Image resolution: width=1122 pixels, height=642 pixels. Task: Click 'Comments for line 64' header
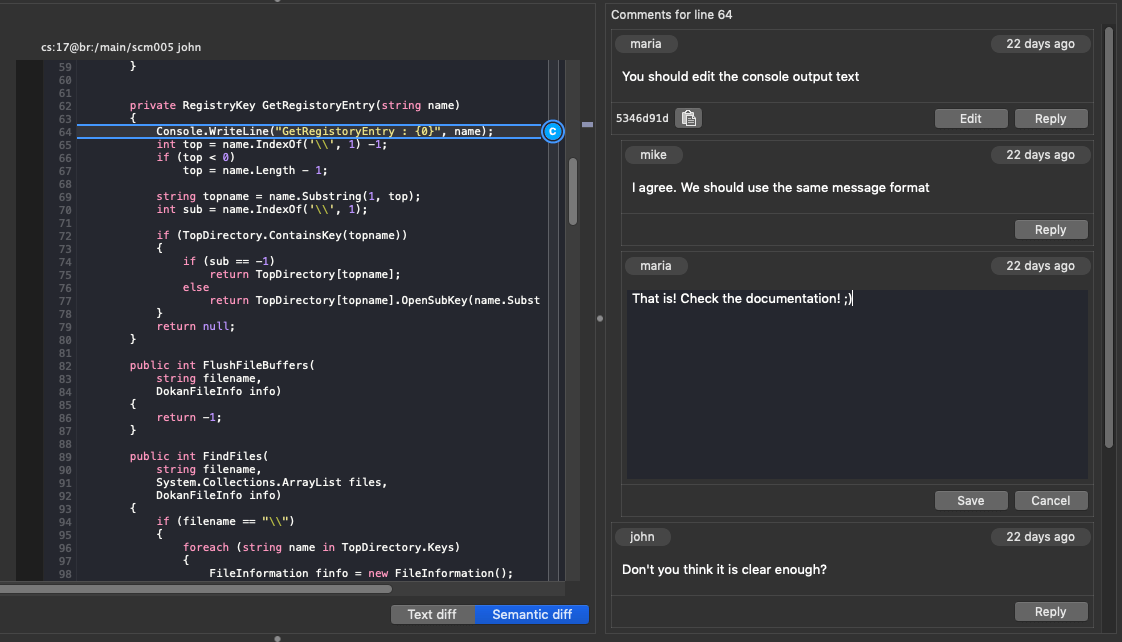pos(671,14)
